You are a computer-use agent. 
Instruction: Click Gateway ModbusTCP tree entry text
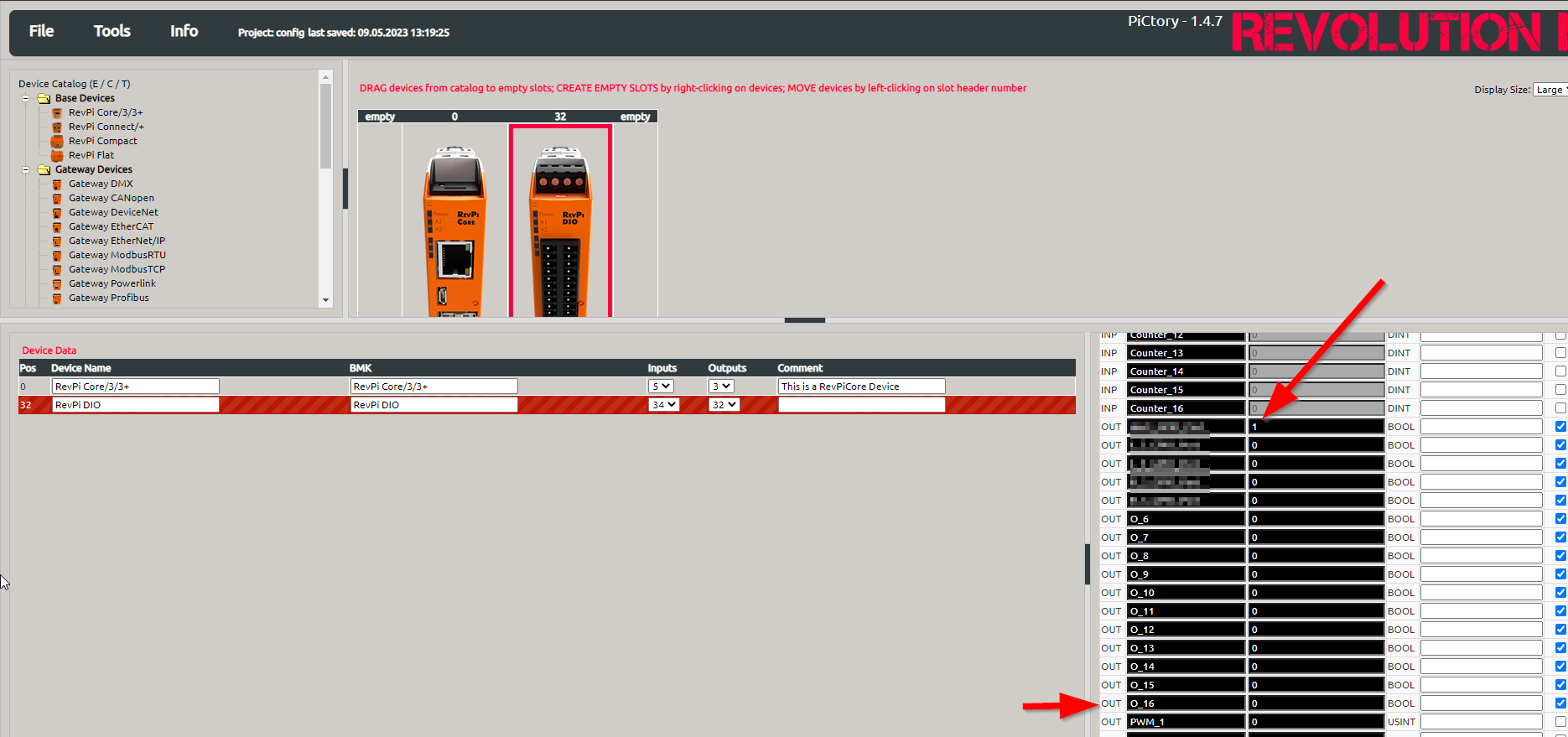pos(117,269)
